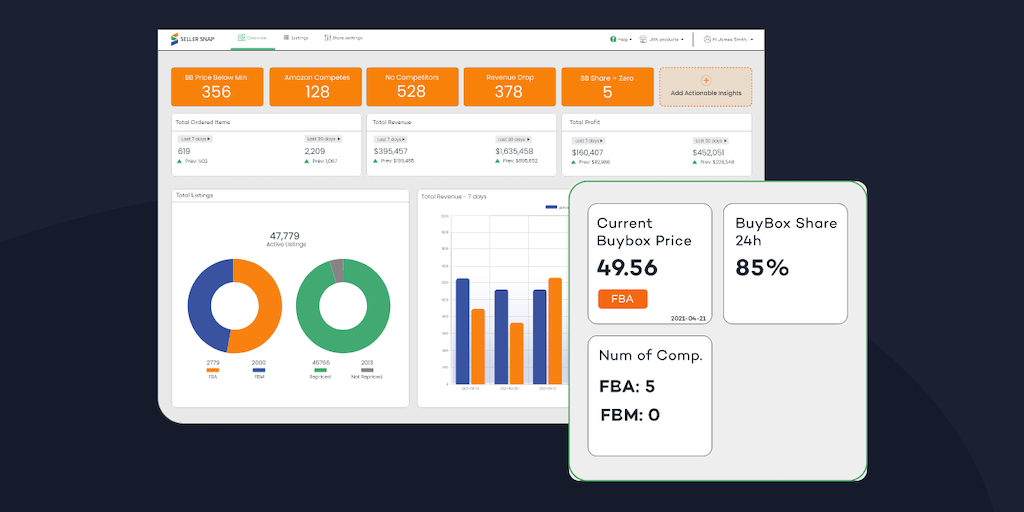Click the green Repriced donut segment
Image resolution: width=1024 pixels, height=512 pixels.
pos(343,340)
